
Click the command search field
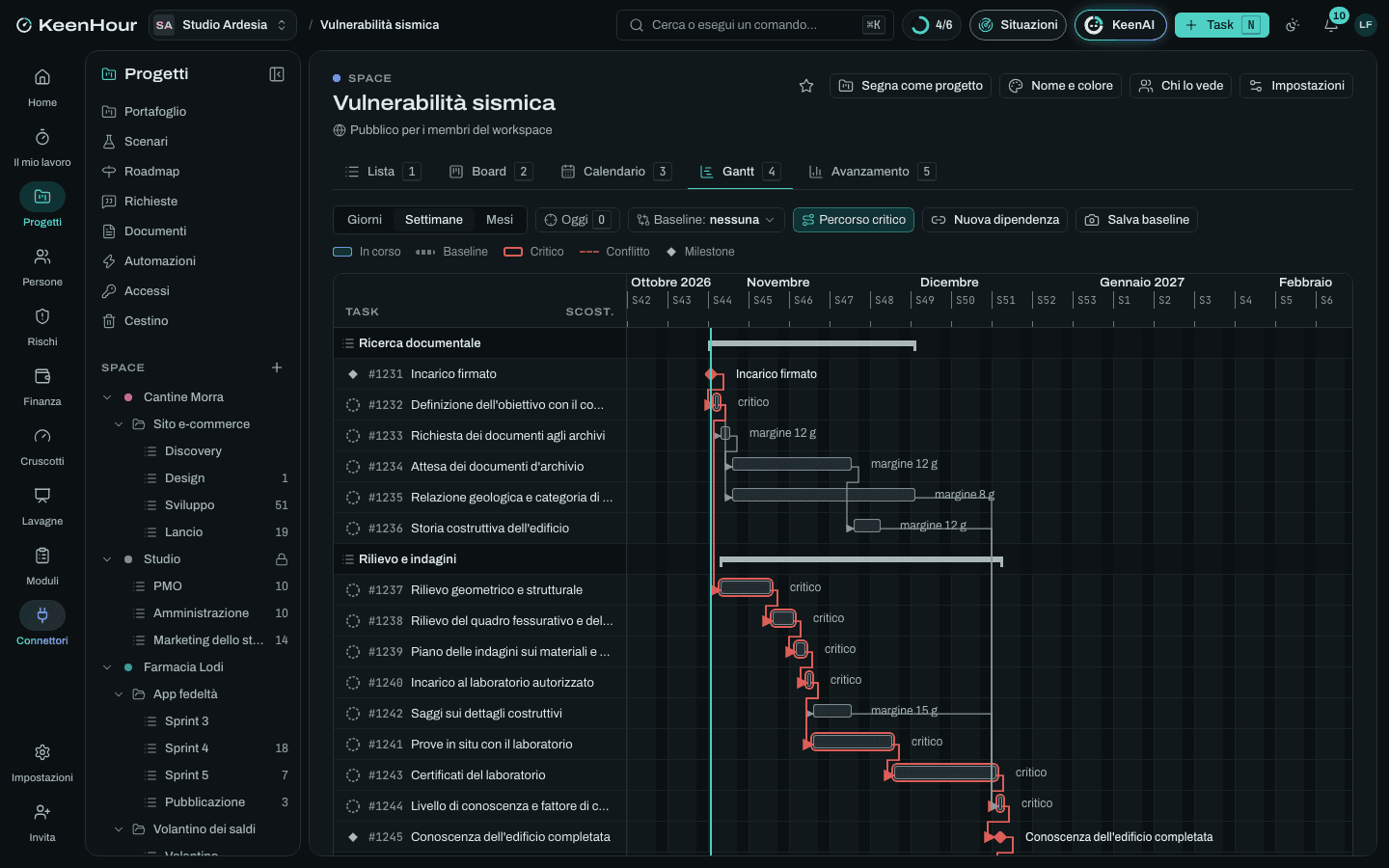[754, 25]
